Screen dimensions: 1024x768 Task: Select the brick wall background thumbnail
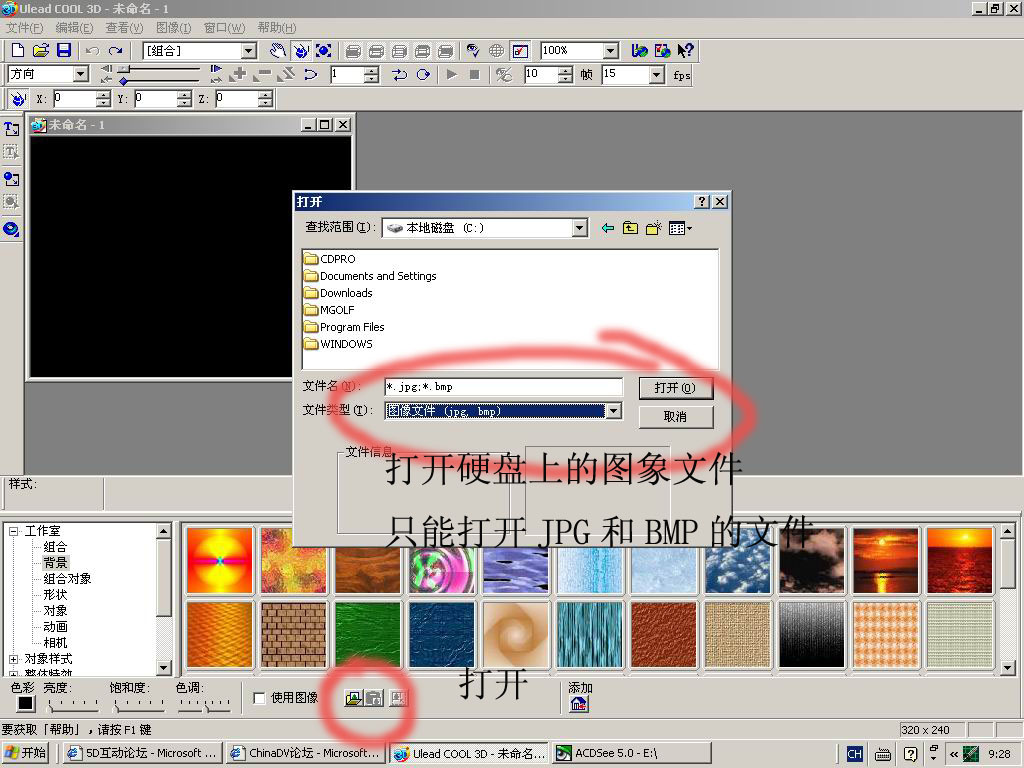[293, 634]
